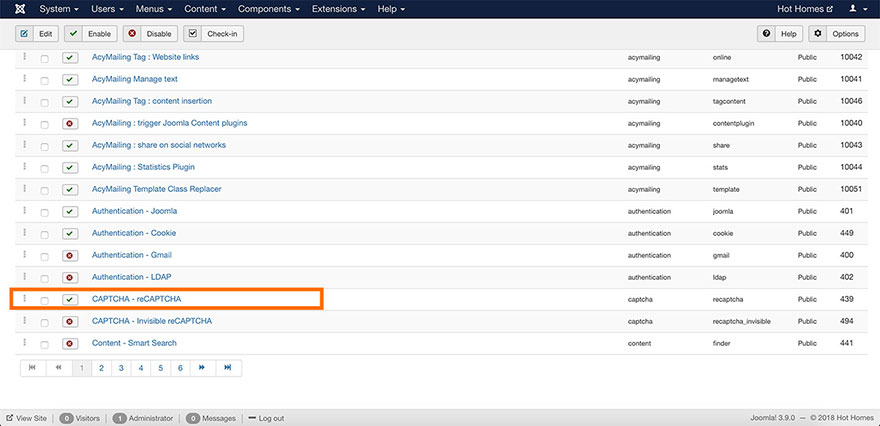Open Content - Smart Search plugin

coord(134,343)
